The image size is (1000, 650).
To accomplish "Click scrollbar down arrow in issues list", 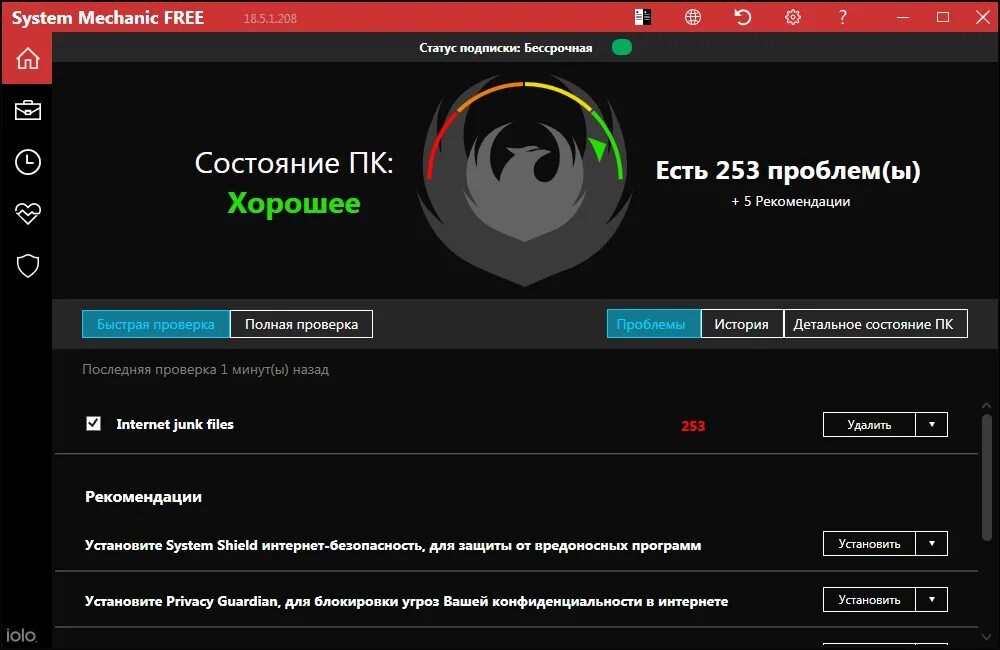I will pos(987,637).
